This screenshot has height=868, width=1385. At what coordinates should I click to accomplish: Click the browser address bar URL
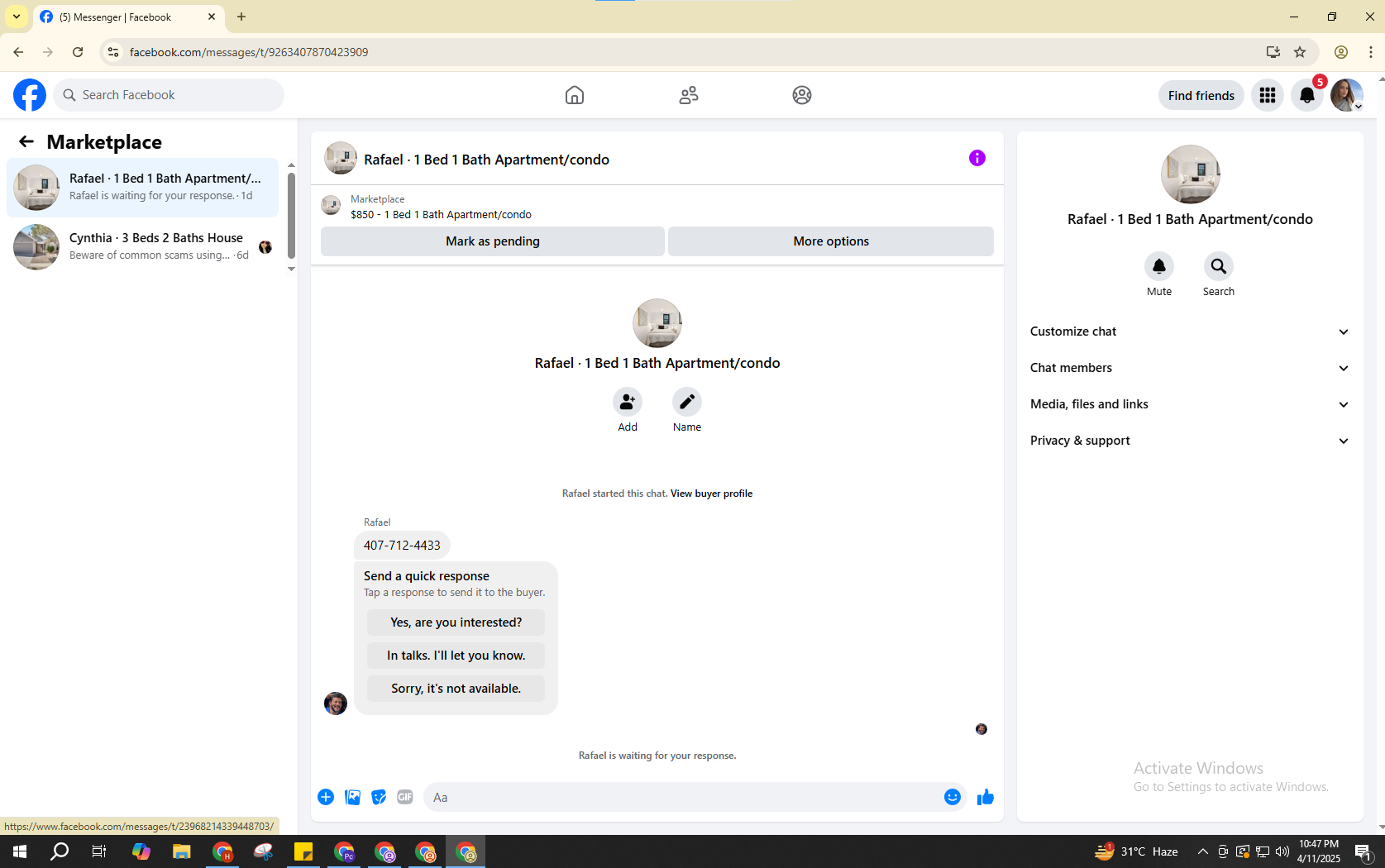click(x=249, y=52)
